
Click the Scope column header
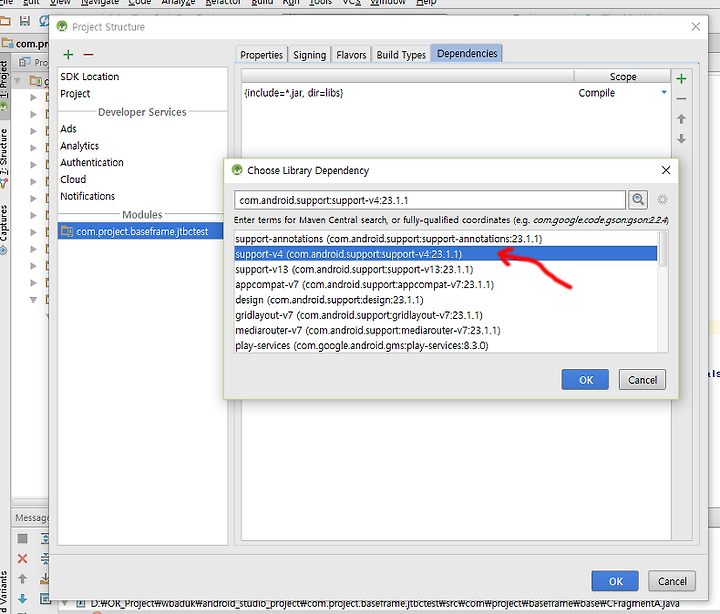[622, 77]
